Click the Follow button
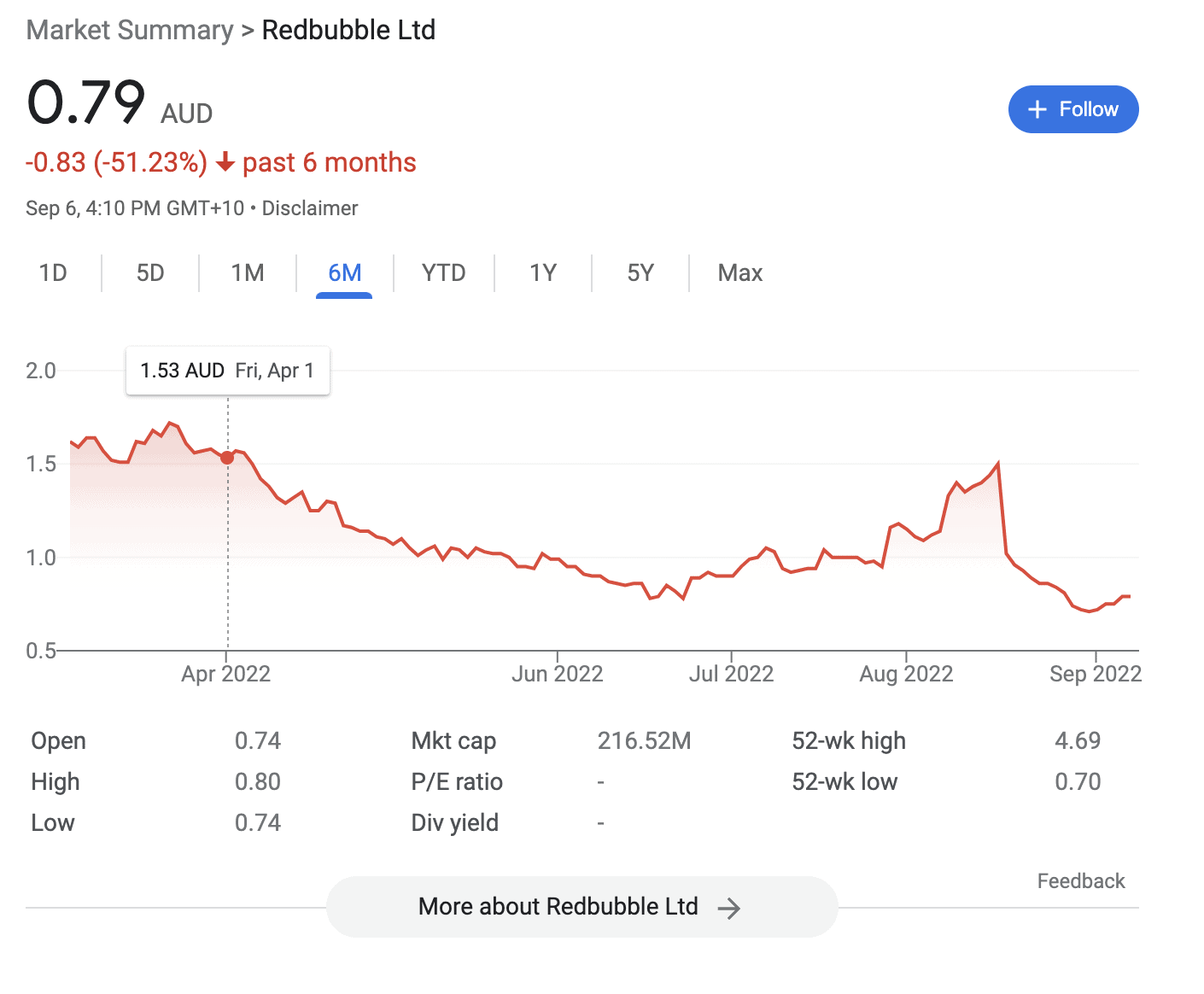The width and height of the screenshot is (1204, 994). pyautogui.click(x=1073, y=109)
